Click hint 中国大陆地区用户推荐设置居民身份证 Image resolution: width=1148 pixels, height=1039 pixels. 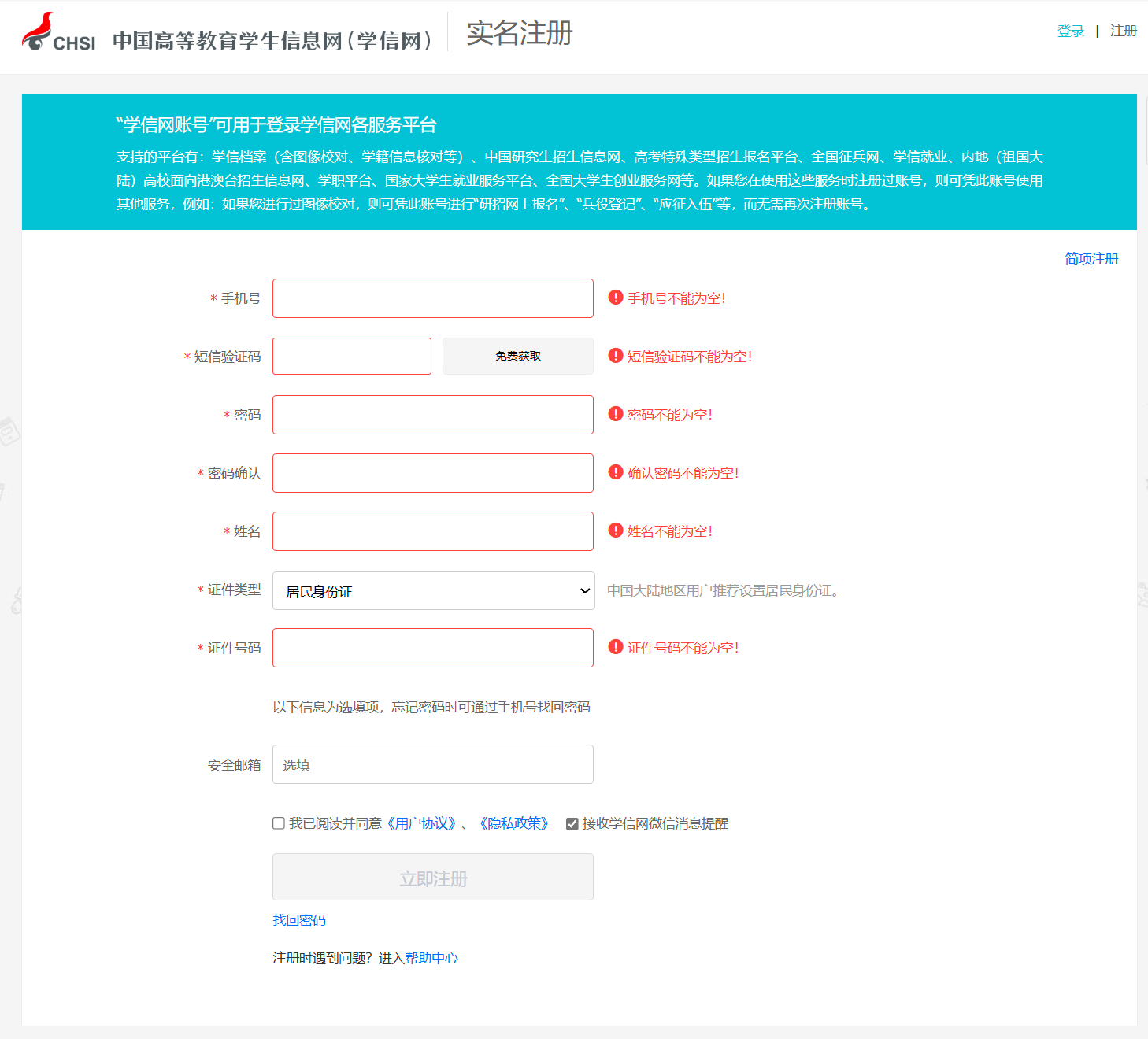[725, 590]
